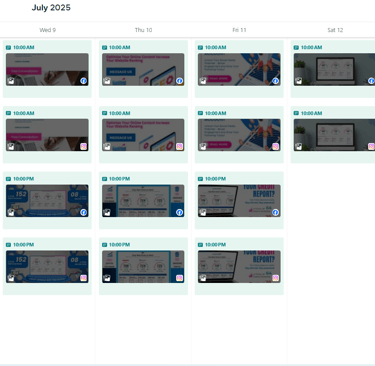Click image media icon on Wed 9 10:00 AM Instagram post

pos(11,146)
